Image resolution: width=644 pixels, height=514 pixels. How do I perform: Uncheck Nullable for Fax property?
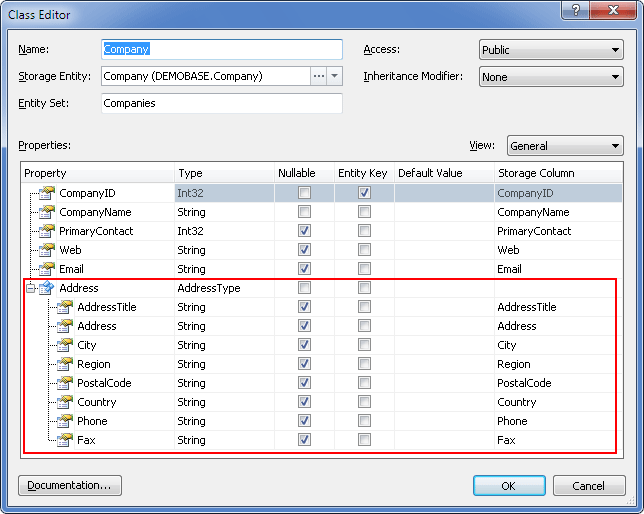[x=304, y=440]
